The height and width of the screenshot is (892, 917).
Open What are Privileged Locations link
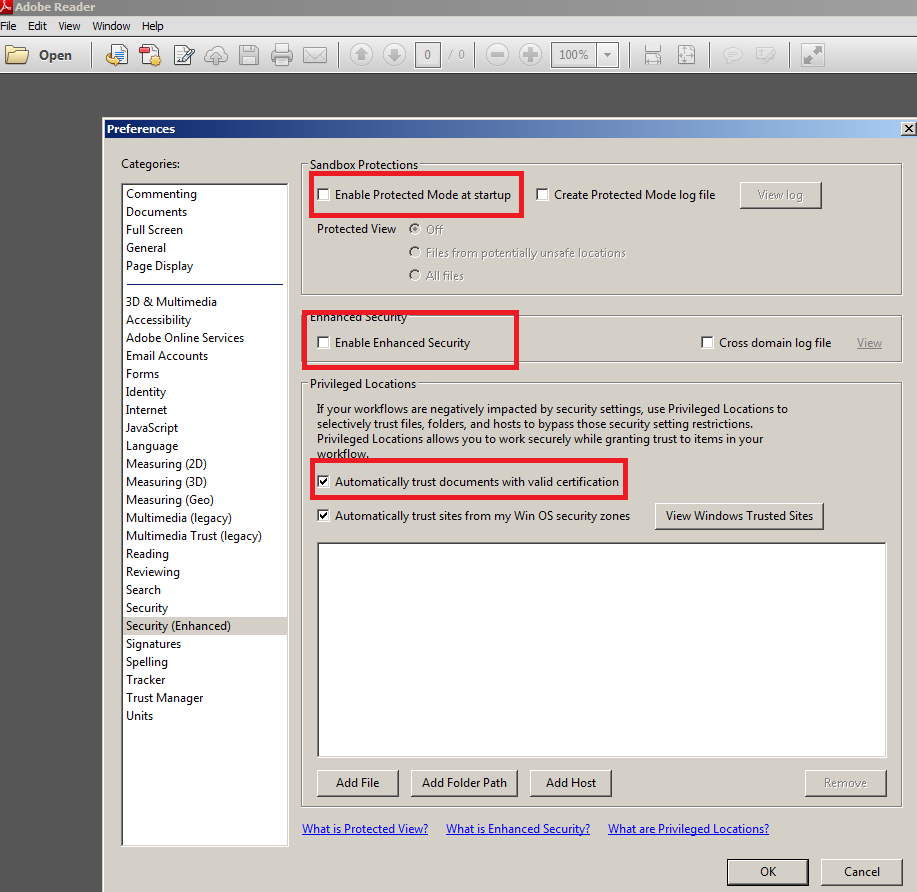click(x=688, y=829)
